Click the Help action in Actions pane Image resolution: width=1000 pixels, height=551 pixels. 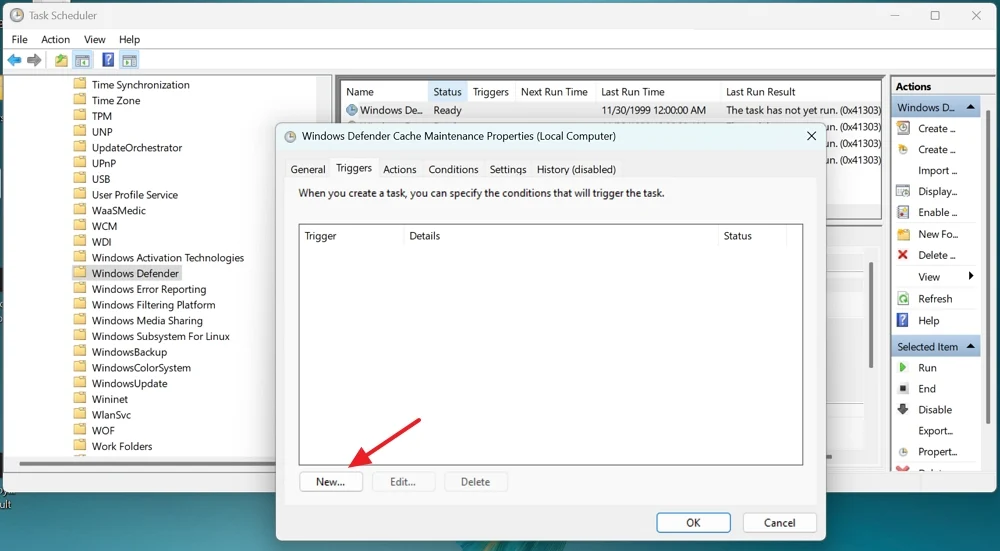[x=928, y=321]
